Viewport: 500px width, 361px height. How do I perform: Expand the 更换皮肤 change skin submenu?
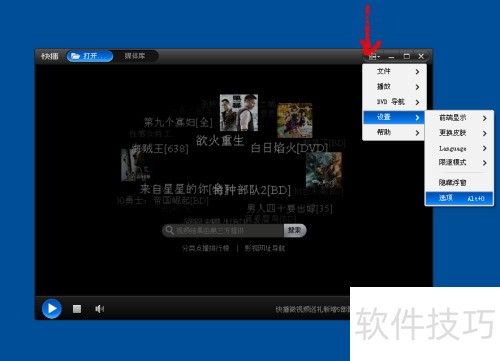point(459,133)
